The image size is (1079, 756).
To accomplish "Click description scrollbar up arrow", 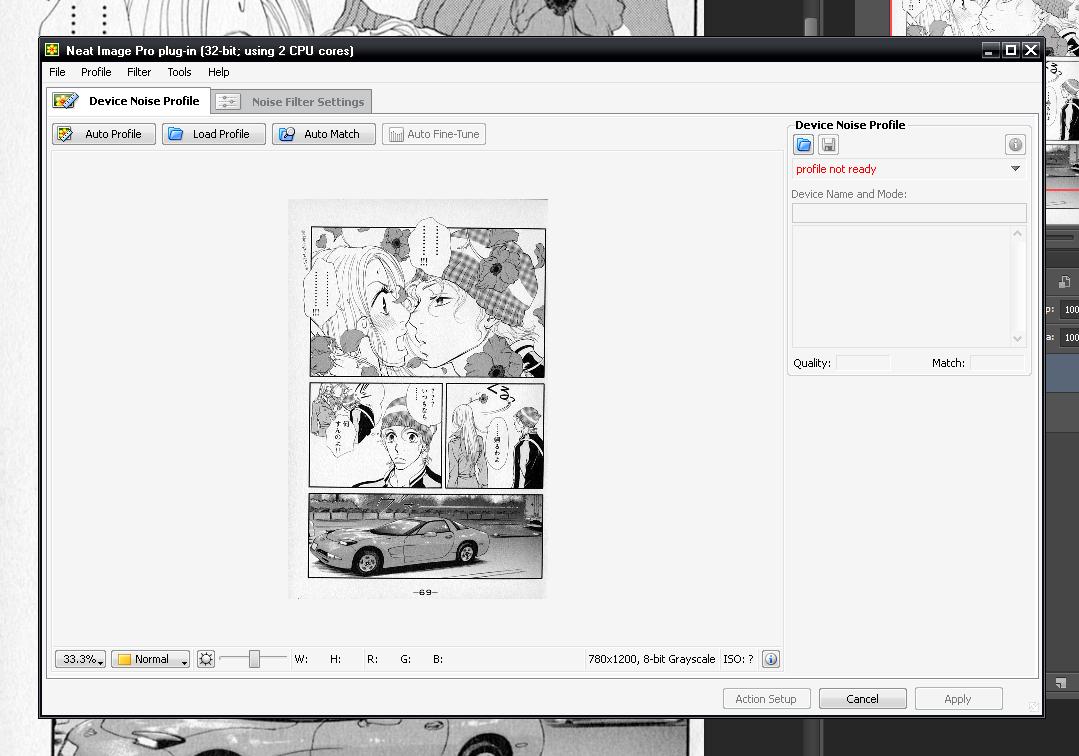I will click(1018, 234).
